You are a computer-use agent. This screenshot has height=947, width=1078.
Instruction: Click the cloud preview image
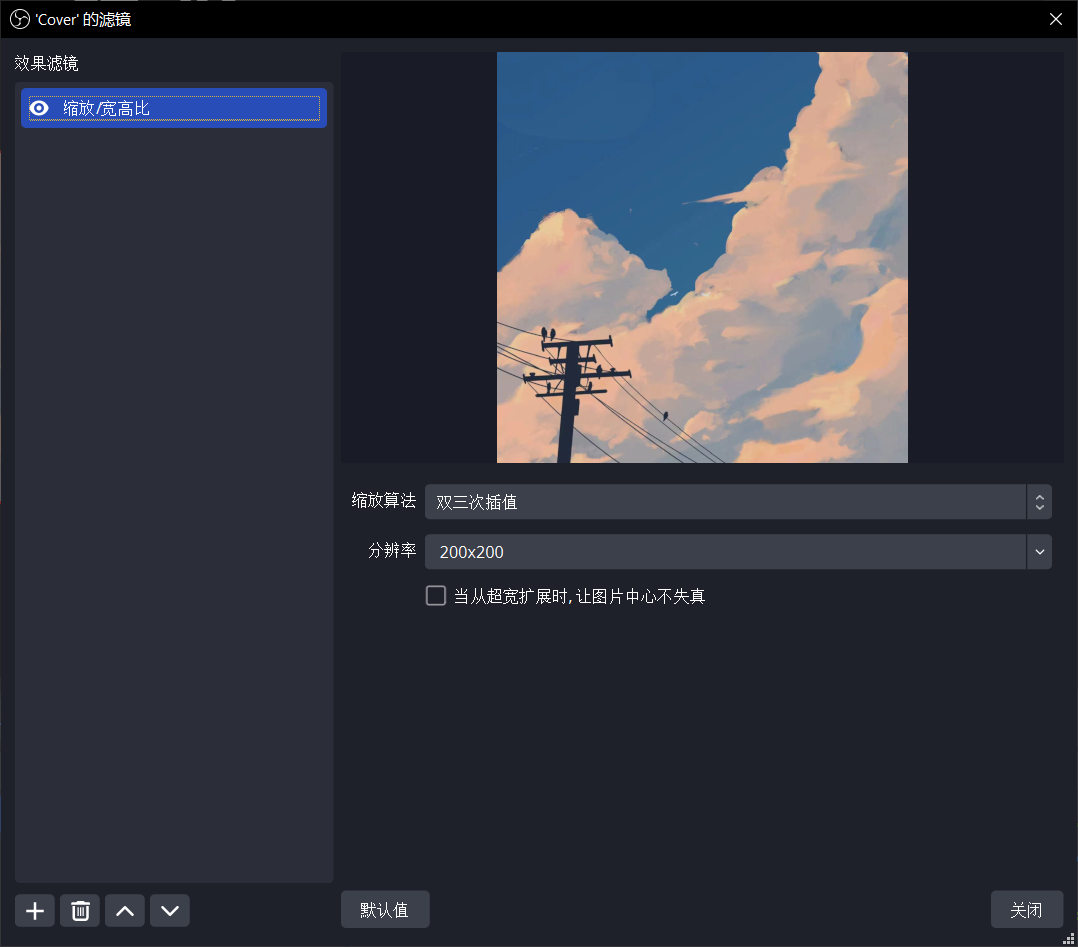[702, 257]
